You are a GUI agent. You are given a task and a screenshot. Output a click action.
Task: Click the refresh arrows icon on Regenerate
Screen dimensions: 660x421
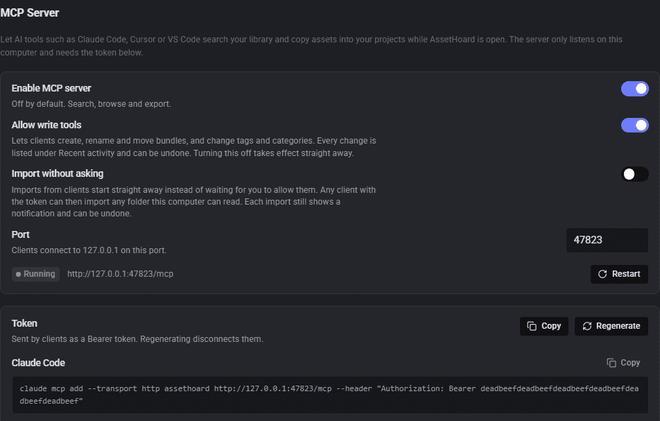pyautogui.click(x=587, y=326)
